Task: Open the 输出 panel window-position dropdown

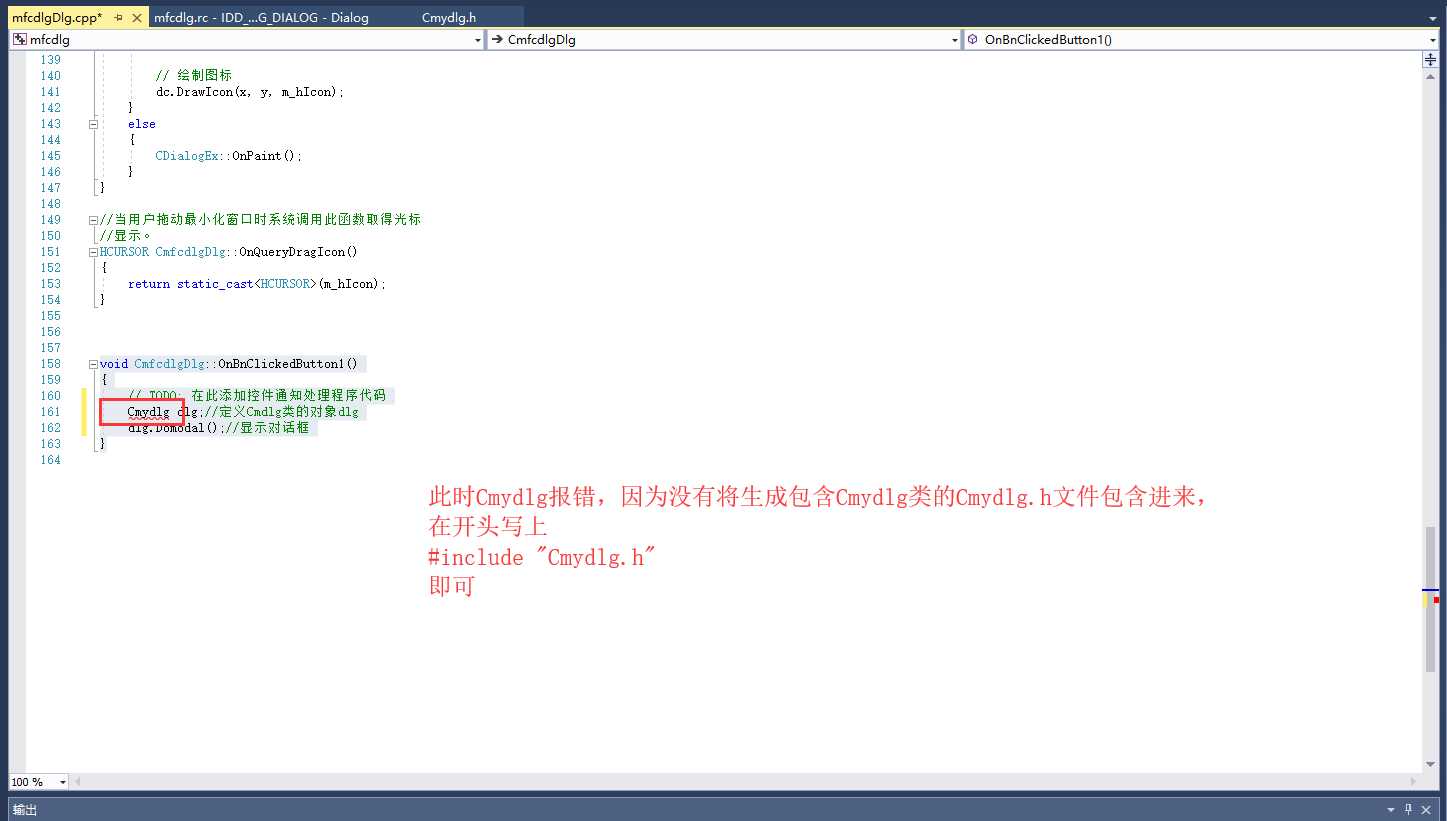Action: [1391, 810]
